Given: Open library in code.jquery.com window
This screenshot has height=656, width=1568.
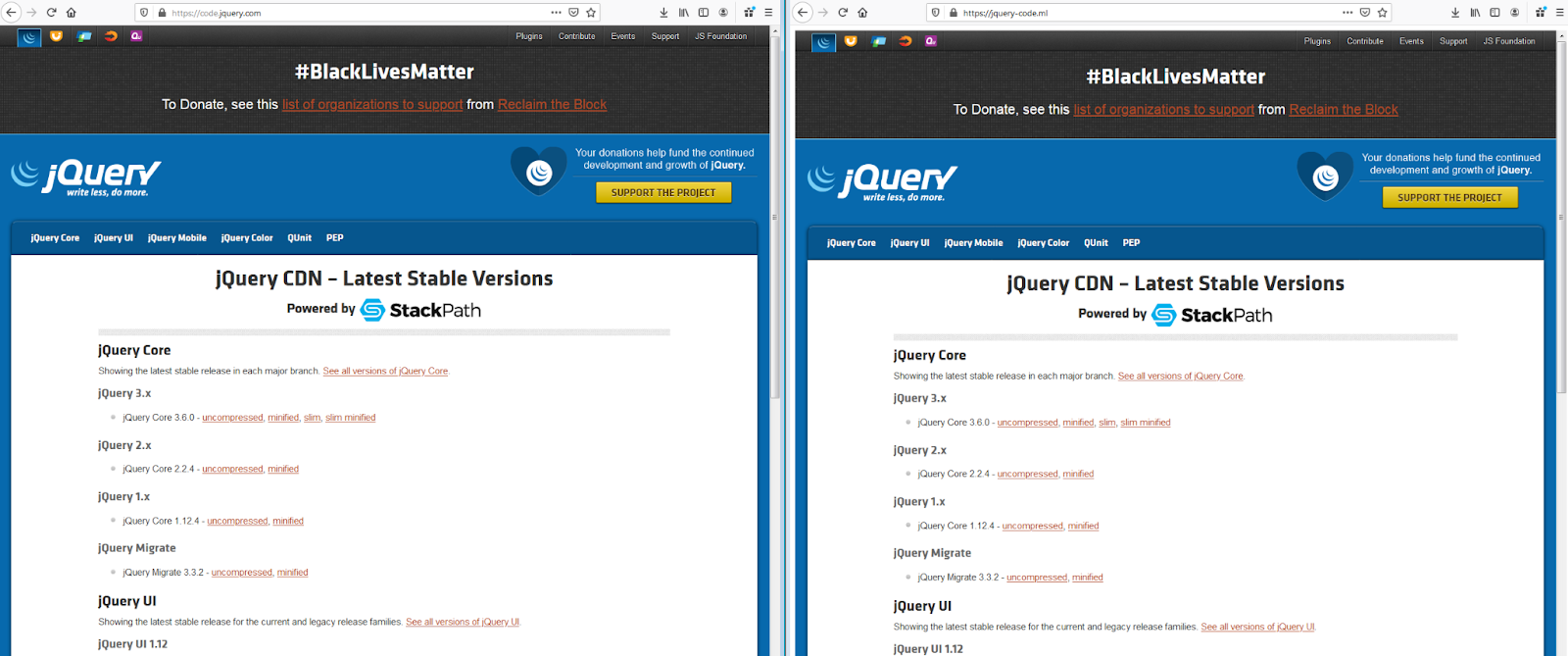Looking at the screenshot, I should pos(683,13).
